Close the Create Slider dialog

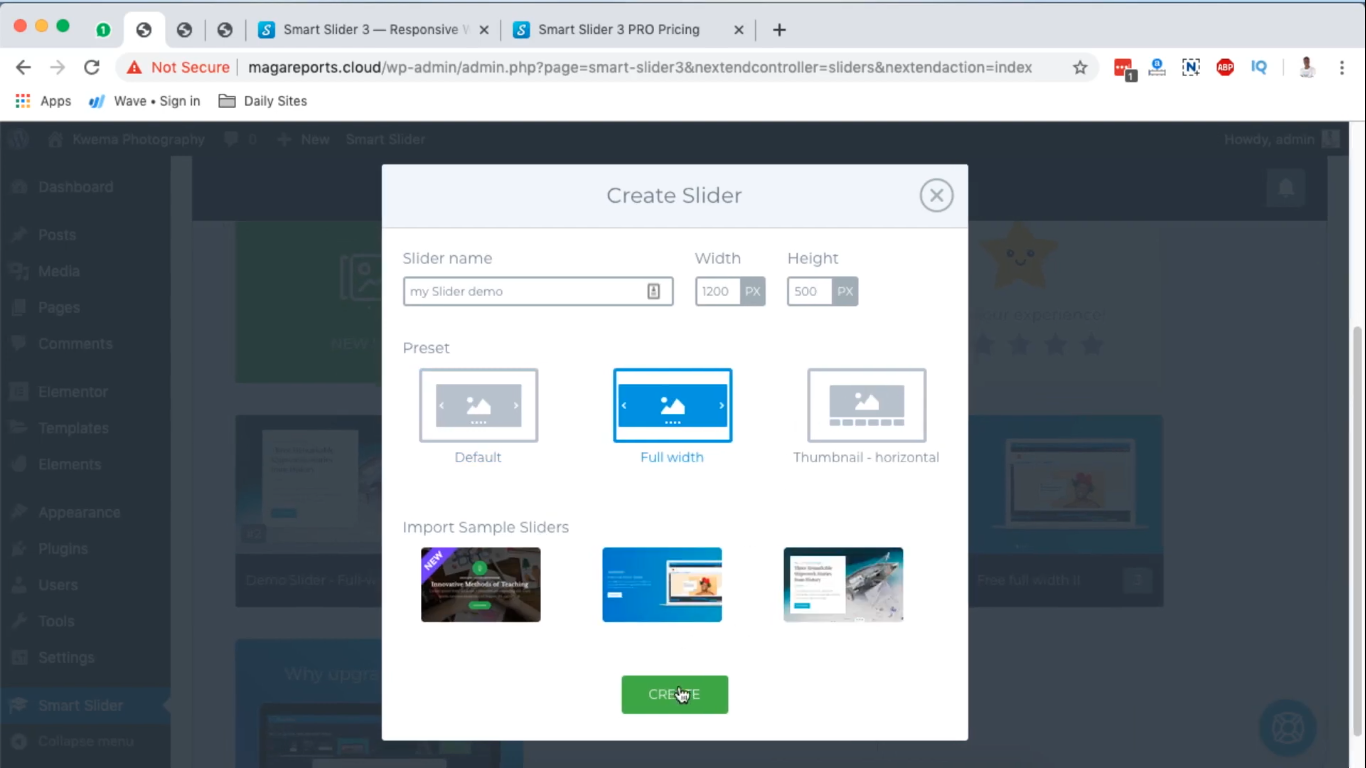click(936, 196)
